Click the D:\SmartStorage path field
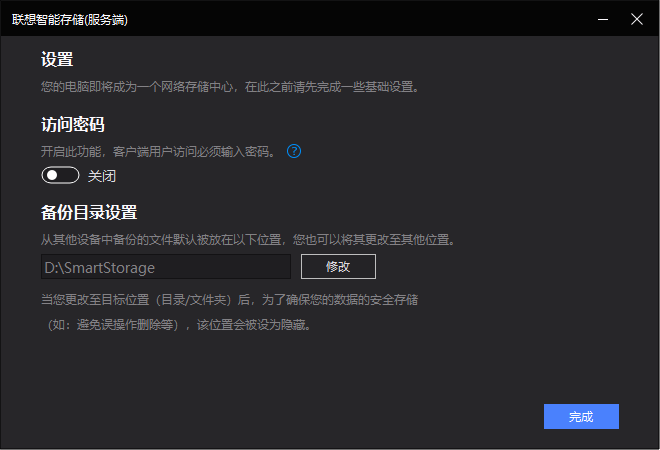 coord(166,266)
